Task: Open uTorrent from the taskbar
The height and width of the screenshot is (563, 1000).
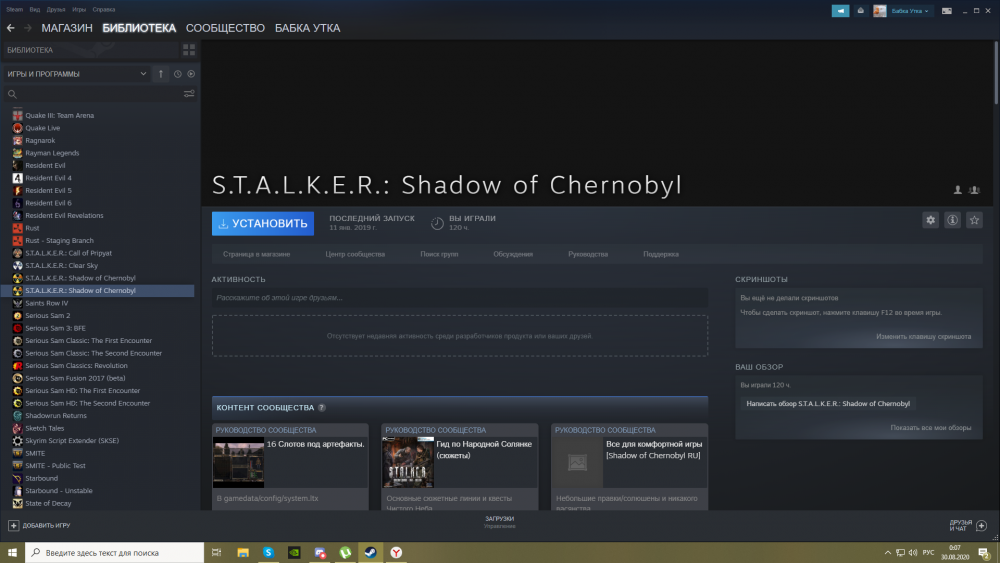Action: [x=345, y=552]
